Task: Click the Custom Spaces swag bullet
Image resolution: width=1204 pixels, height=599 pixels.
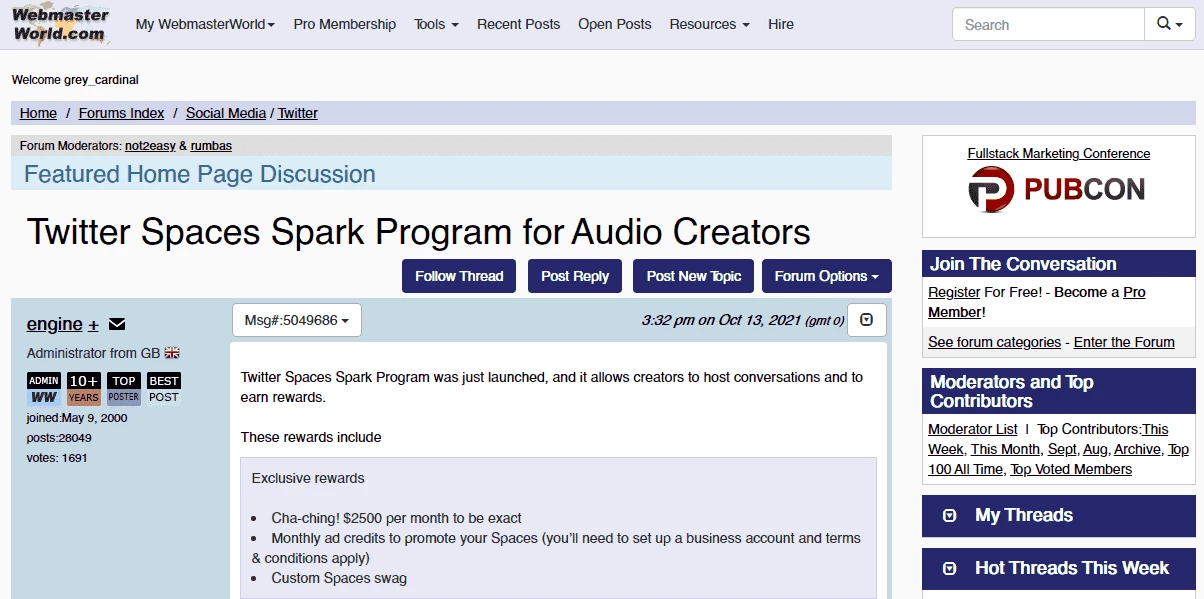Action: 339,578
